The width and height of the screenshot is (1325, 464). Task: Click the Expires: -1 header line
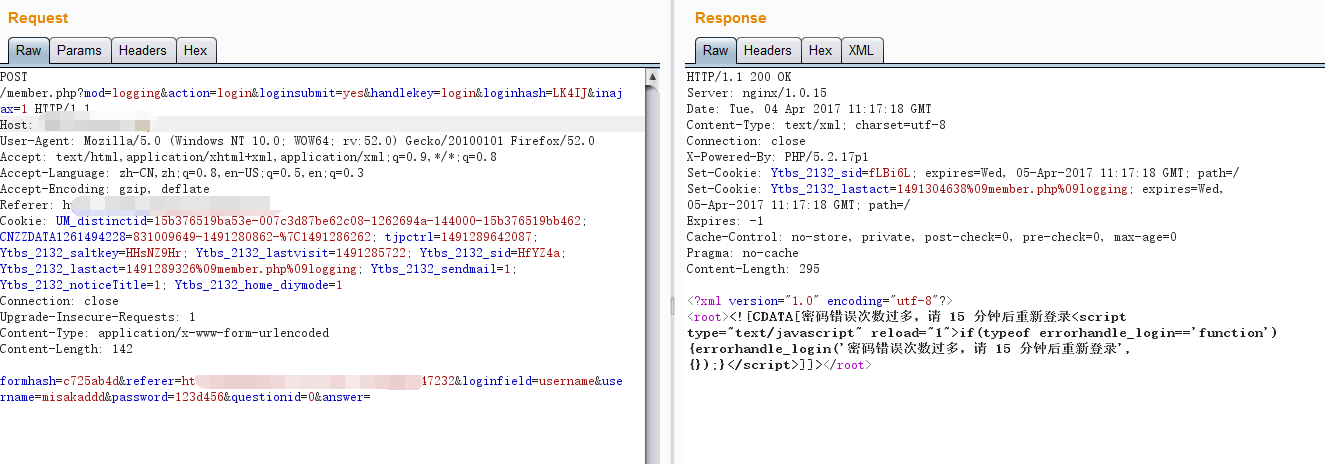(x=724, y=221)
